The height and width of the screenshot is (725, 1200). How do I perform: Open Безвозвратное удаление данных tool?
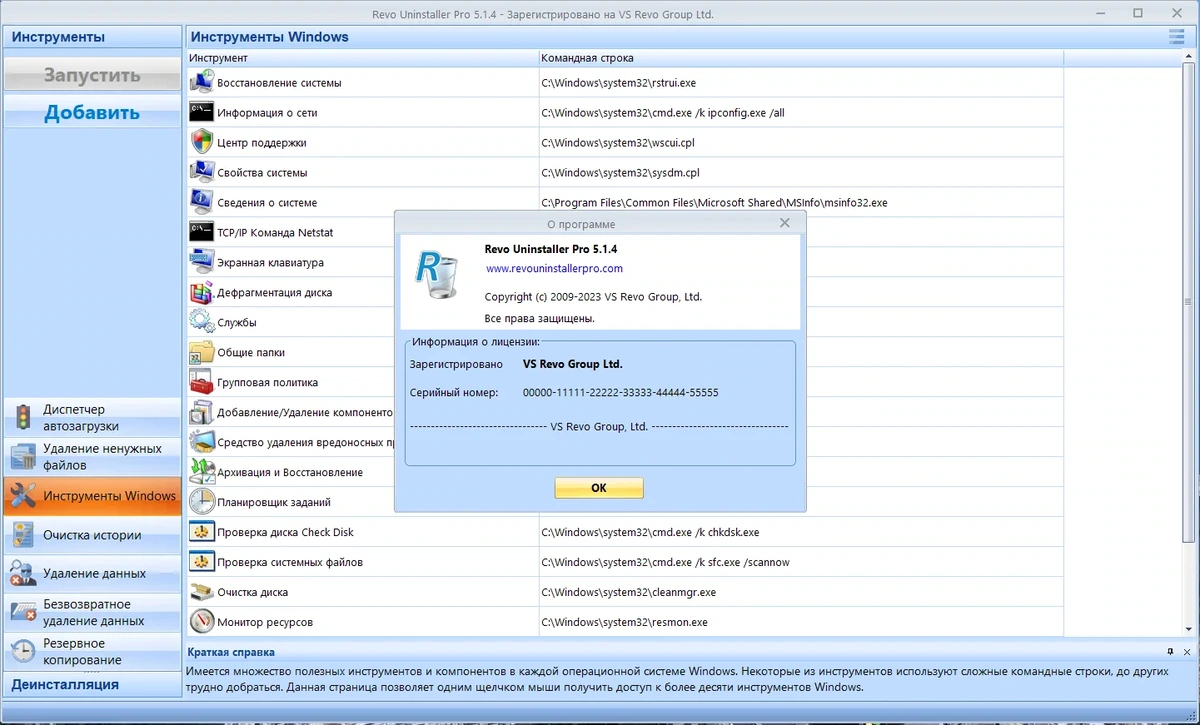point(92,613)
